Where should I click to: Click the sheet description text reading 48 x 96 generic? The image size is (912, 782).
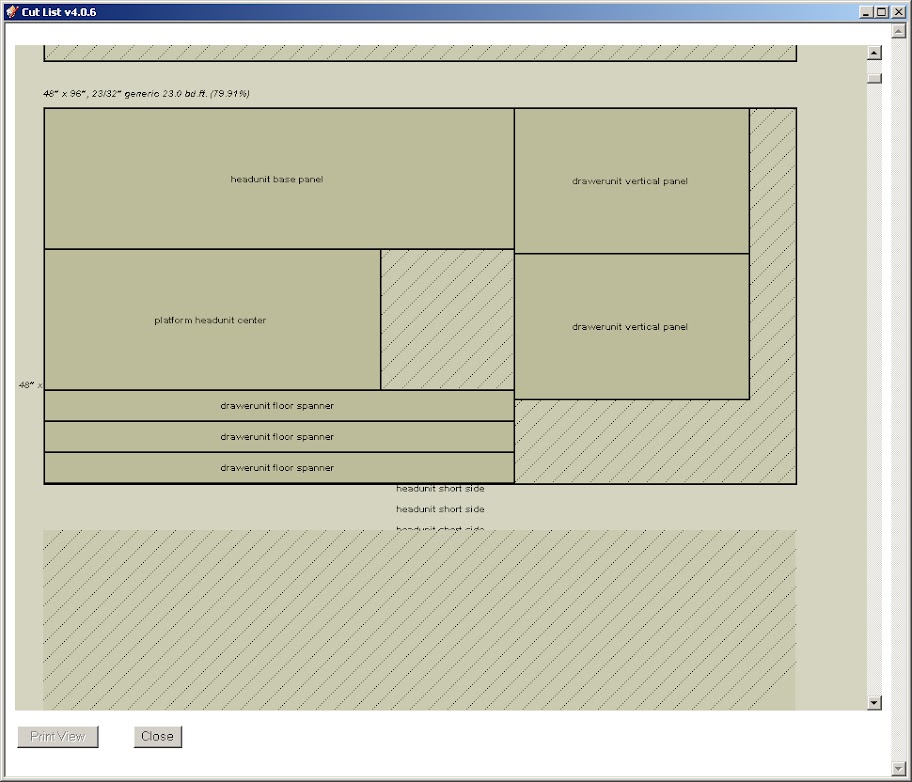click(146, 94)
